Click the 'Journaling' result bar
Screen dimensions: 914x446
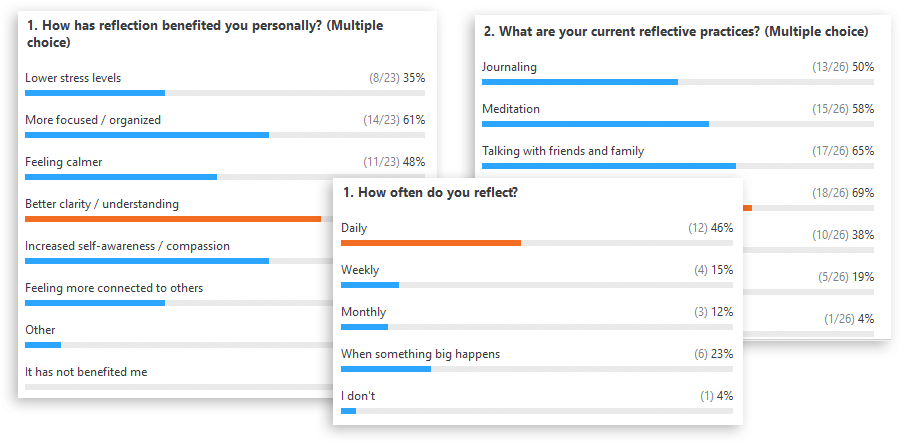coord(678,82)
